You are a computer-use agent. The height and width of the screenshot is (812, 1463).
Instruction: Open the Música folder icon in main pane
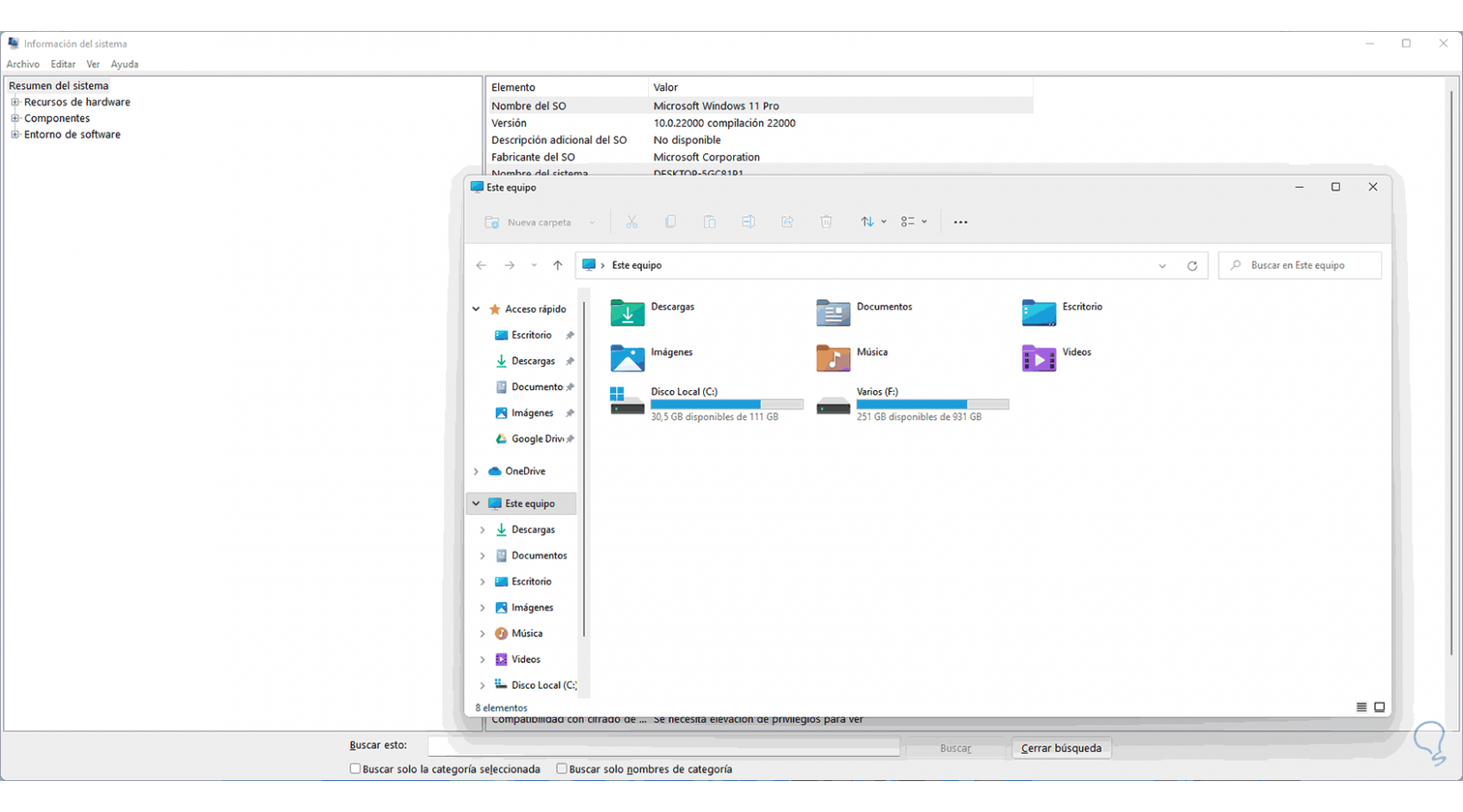click(x=833, y=357)
